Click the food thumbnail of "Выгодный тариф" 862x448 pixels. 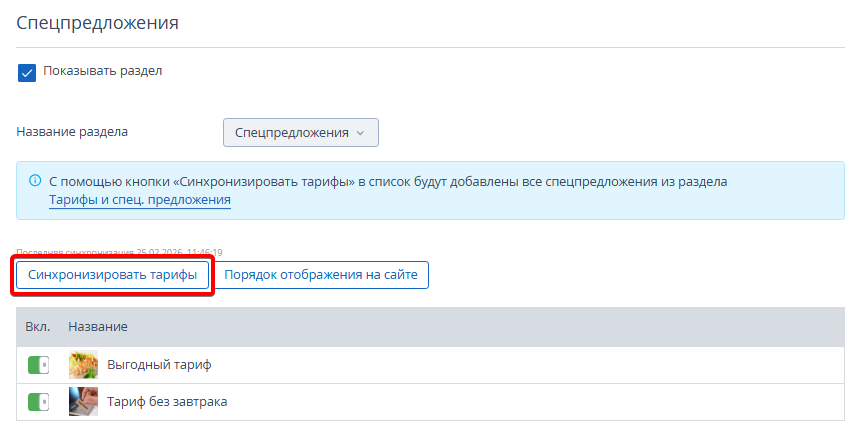click(x=83, y=365)
